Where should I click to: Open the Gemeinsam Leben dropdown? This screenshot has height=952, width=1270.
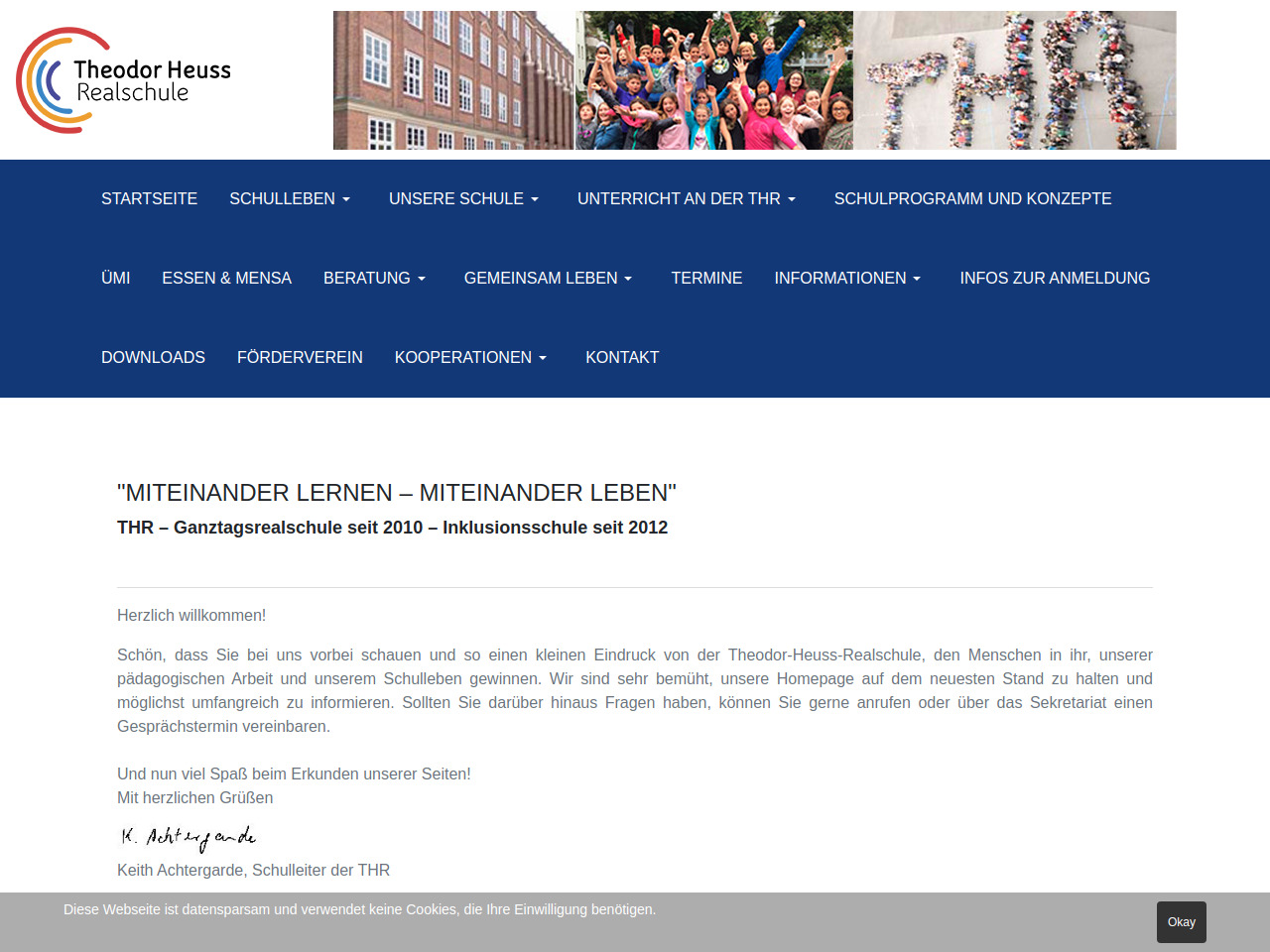pos(548,278)
